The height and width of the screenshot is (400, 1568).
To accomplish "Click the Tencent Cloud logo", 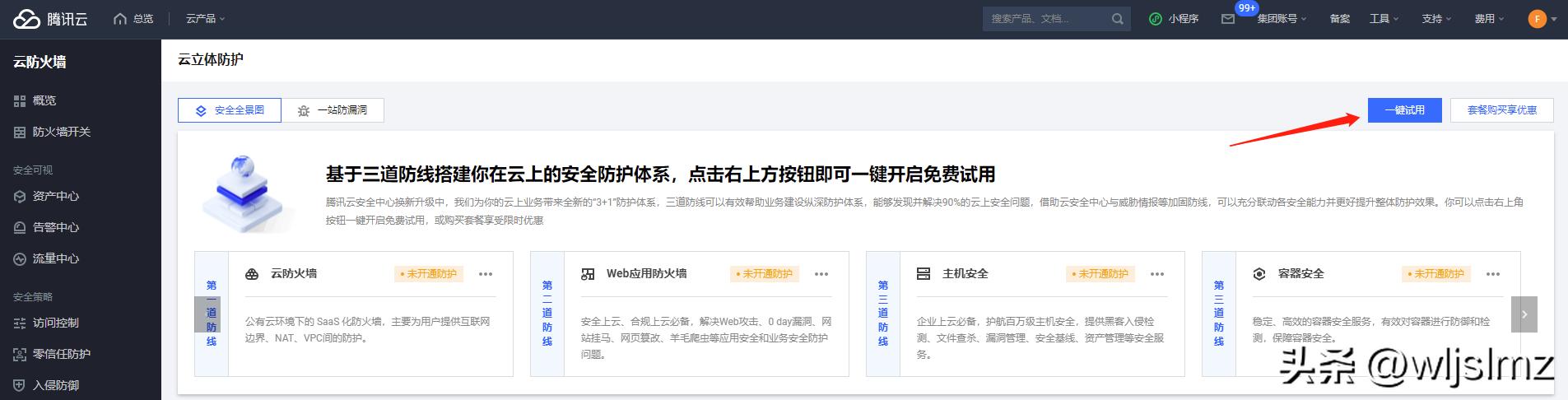I will coord(50,19).
